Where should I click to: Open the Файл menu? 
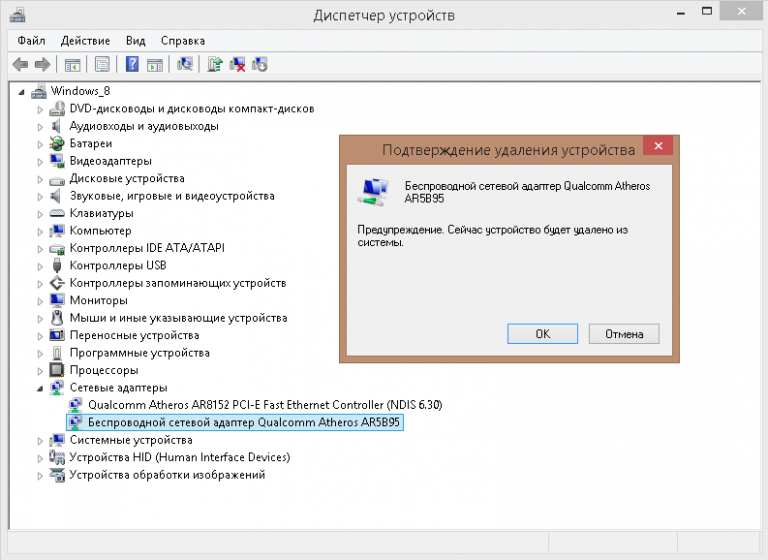(x=31, y=41)
